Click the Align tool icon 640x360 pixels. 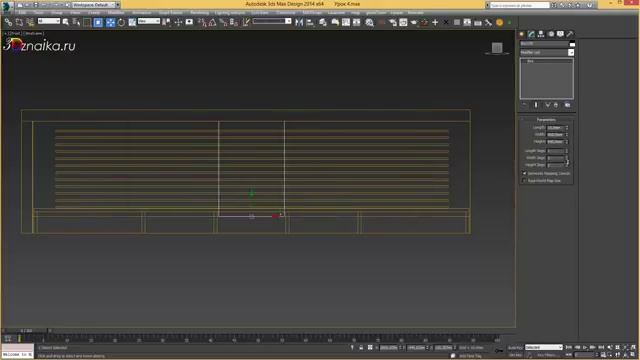pos(310,22)
